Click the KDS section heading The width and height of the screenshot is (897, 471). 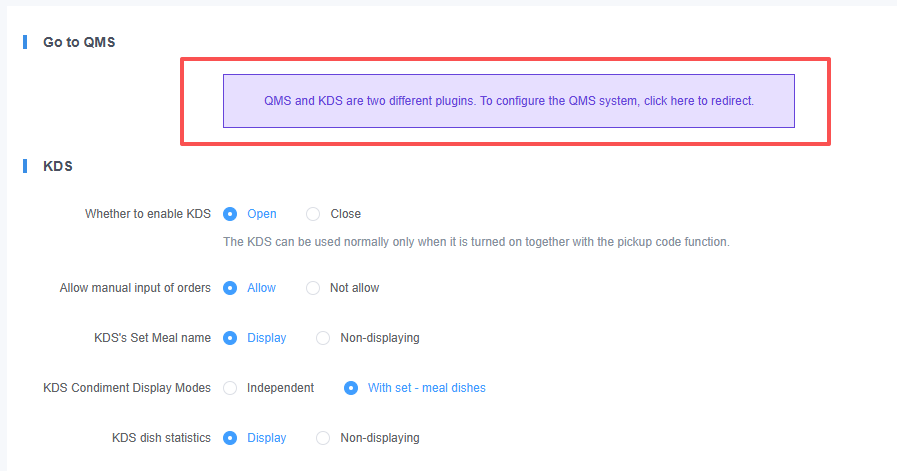(58, 166)
